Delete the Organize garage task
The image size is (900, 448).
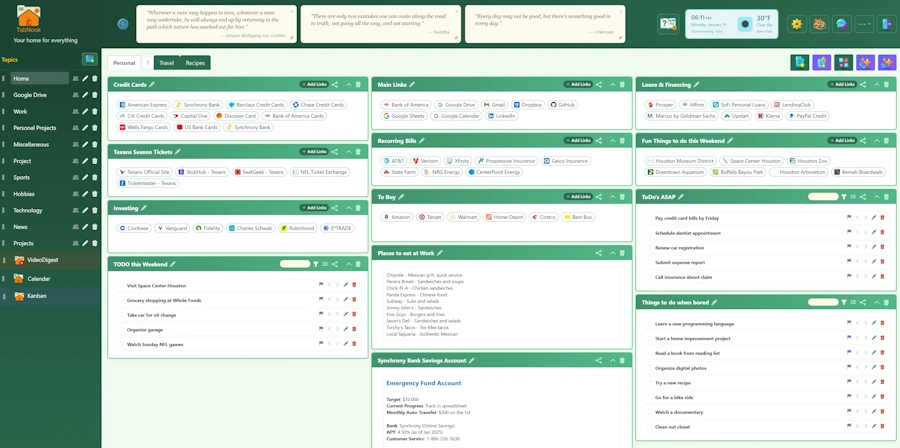tap(354, 330)
